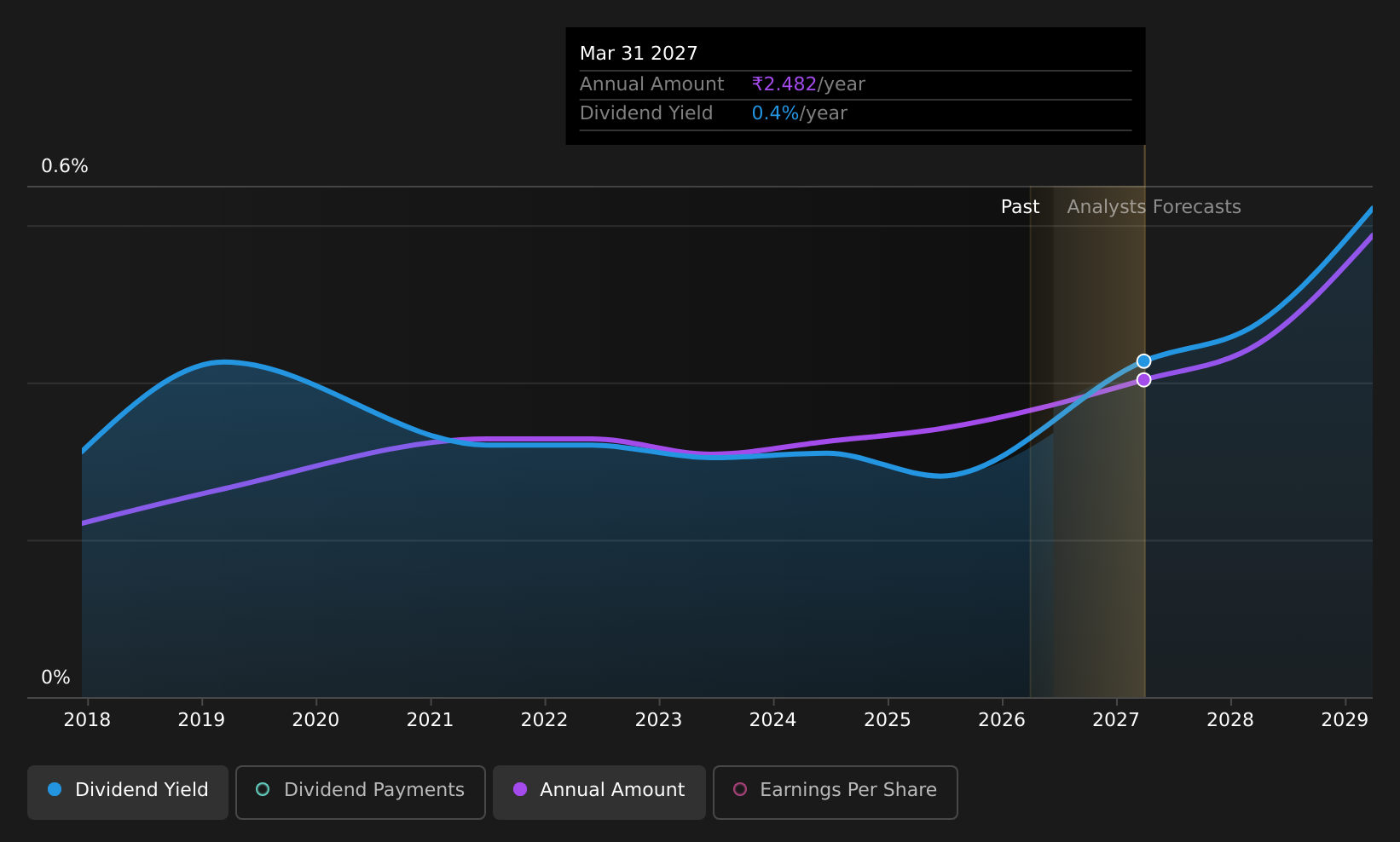Click the Annual Amount tooltip row label
1400x842 pixels.
[651, 84]
